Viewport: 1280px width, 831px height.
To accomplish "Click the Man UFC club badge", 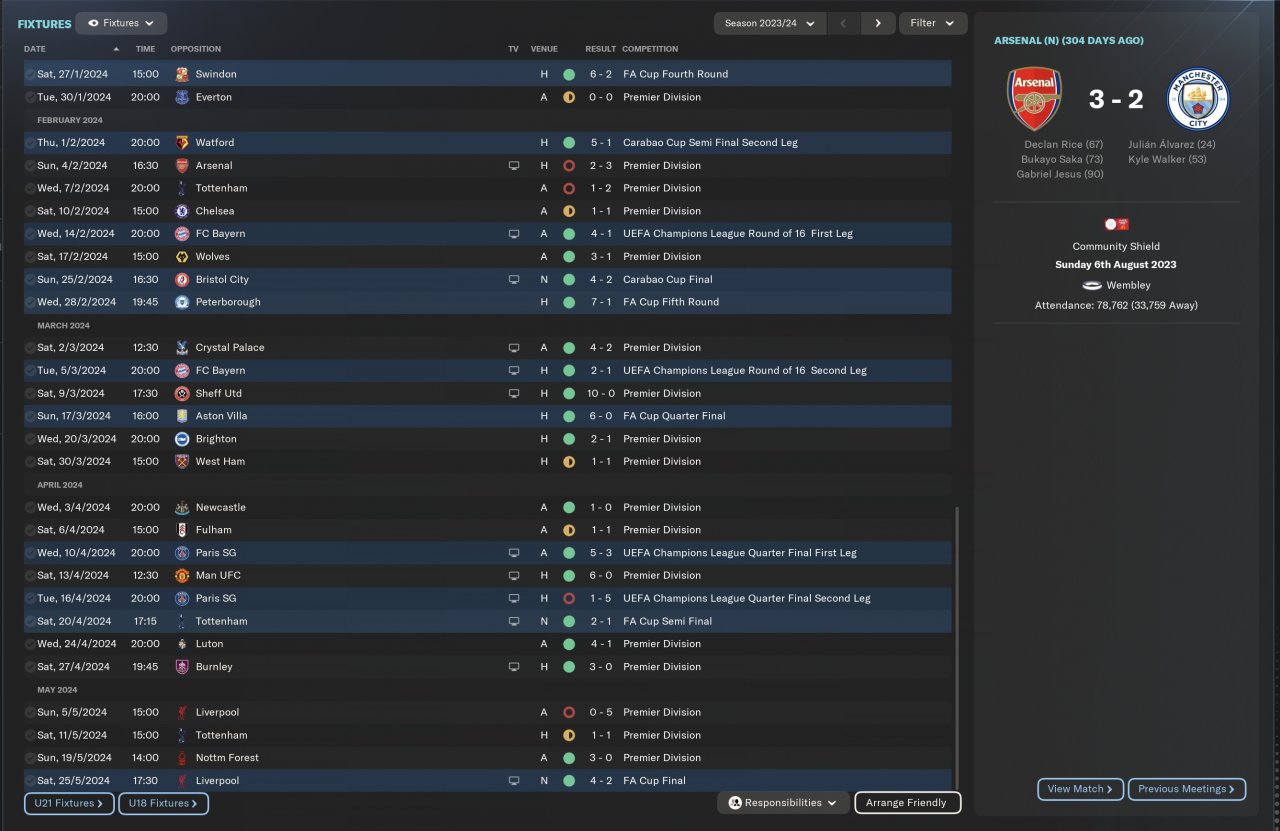I will [181, 576].
